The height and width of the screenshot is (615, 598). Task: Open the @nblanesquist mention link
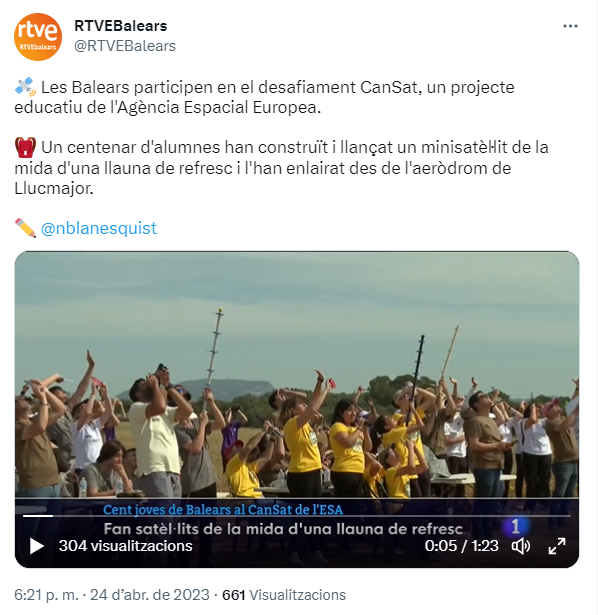click(99, 228)
